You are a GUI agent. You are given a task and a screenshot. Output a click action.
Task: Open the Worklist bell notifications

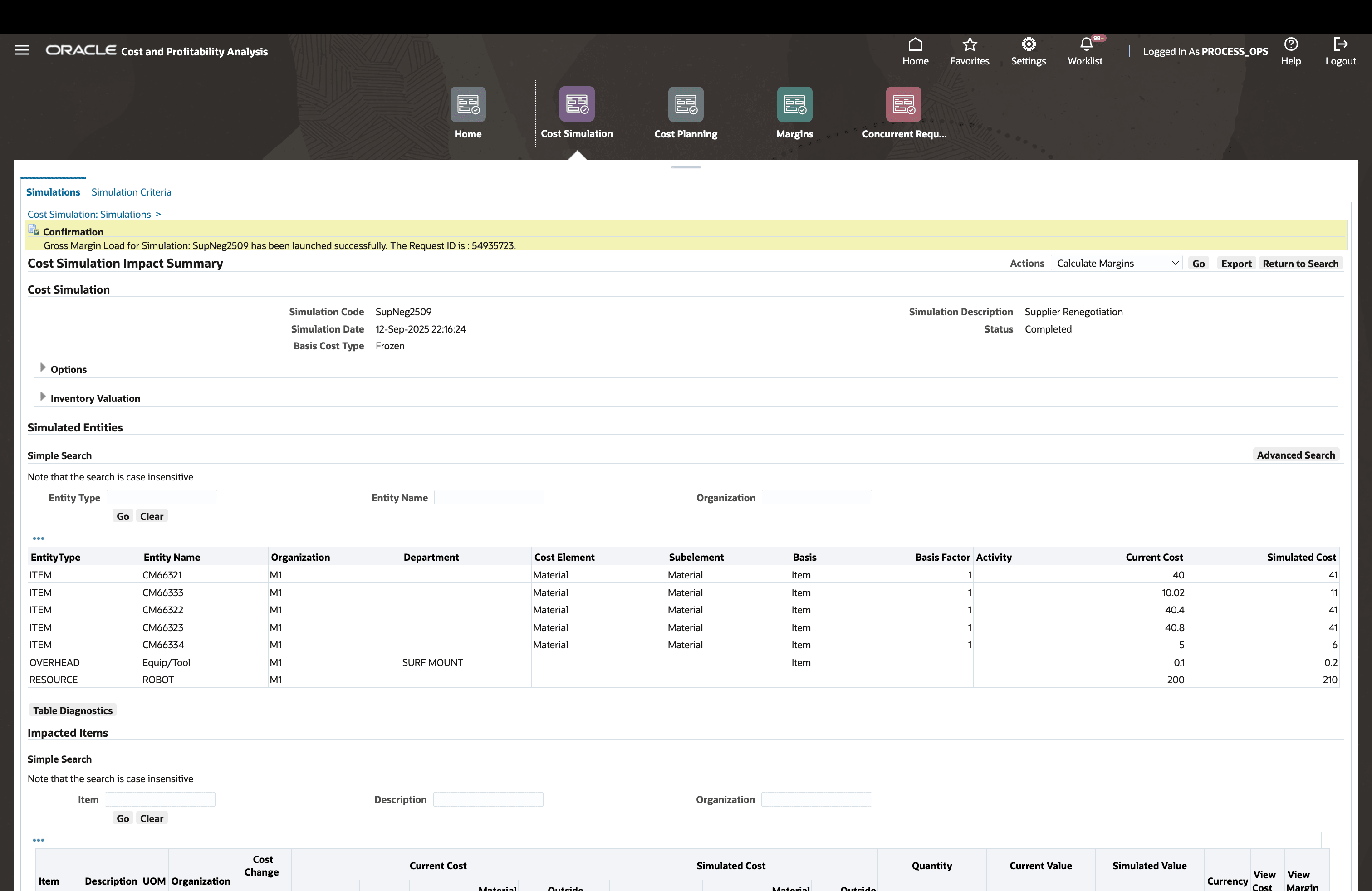(1086, 45)
